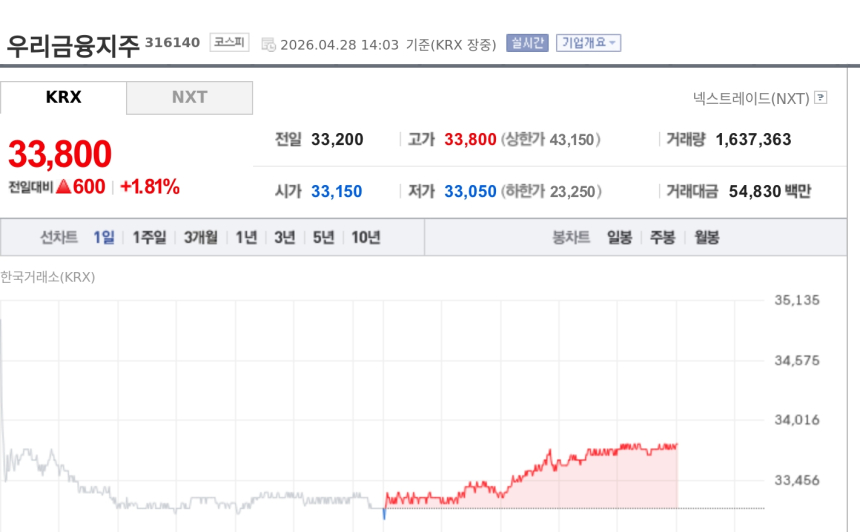Click the 넥스트레이드(NXT) link
860x532 pixels.
pos(751,98)
